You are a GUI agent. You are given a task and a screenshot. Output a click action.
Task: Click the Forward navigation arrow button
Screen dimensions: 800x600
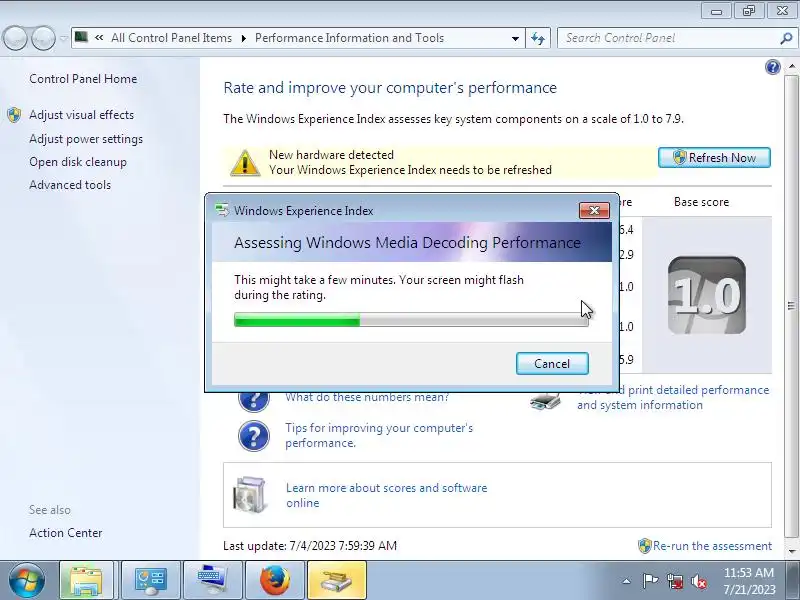point(44,38)
